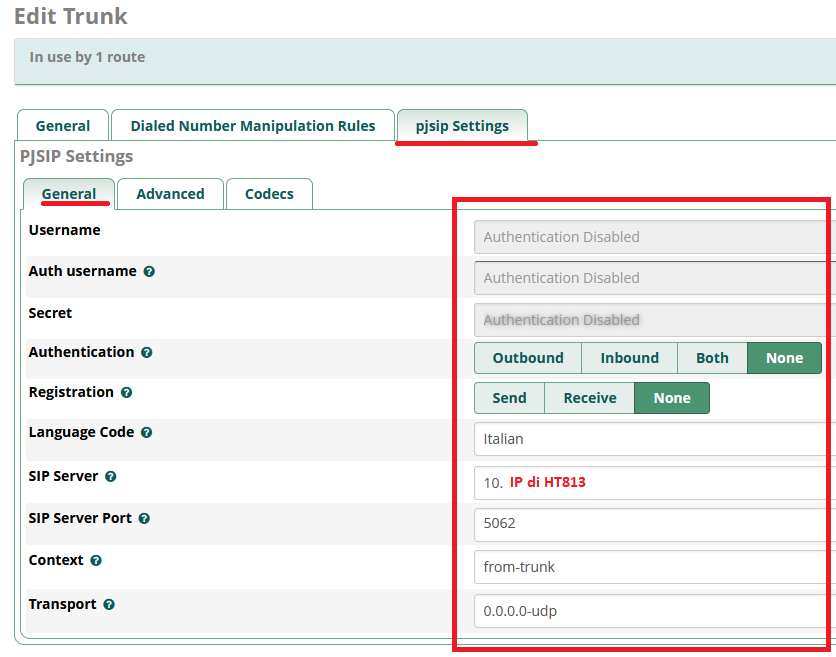Switch to Dialed Number Manipulation Rules tab
The image size is (836, 657).
click(253, 126)
